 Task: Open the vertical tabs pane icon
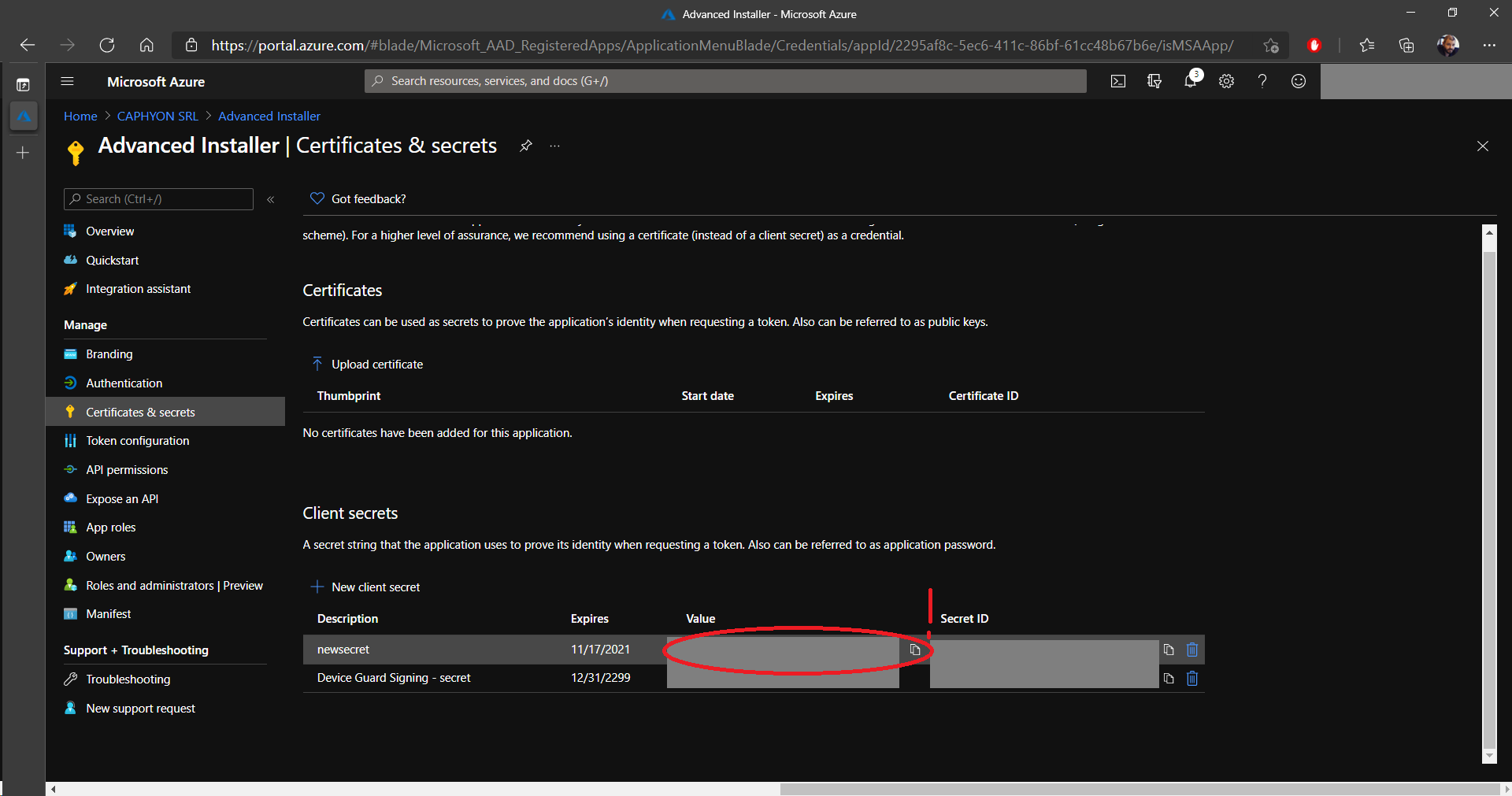tap(23, 84)
